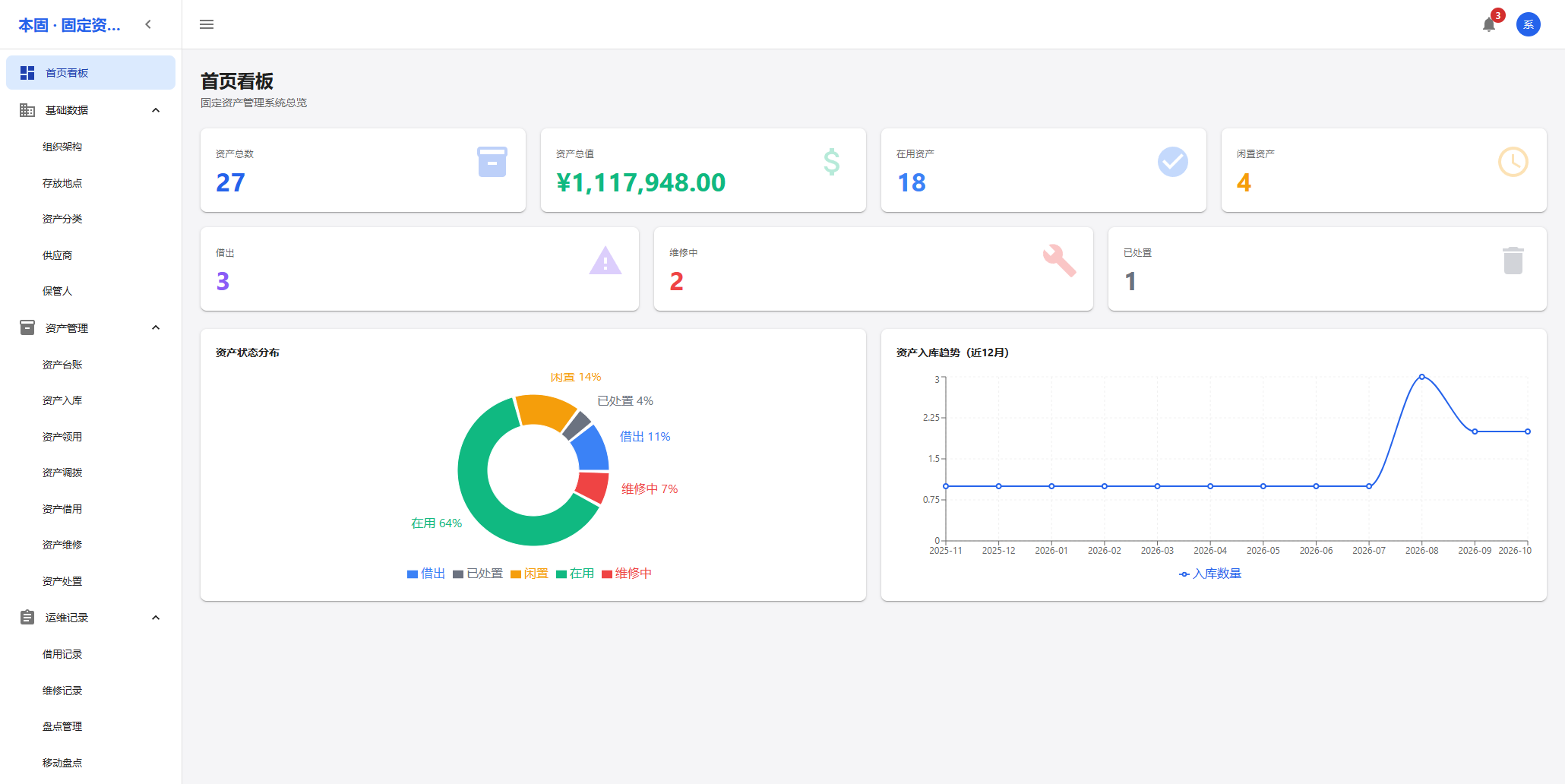Viewport: 1565px width, 784px height.
Task: Toggle 维修中 legend in the donut chart
Action: 627,574
